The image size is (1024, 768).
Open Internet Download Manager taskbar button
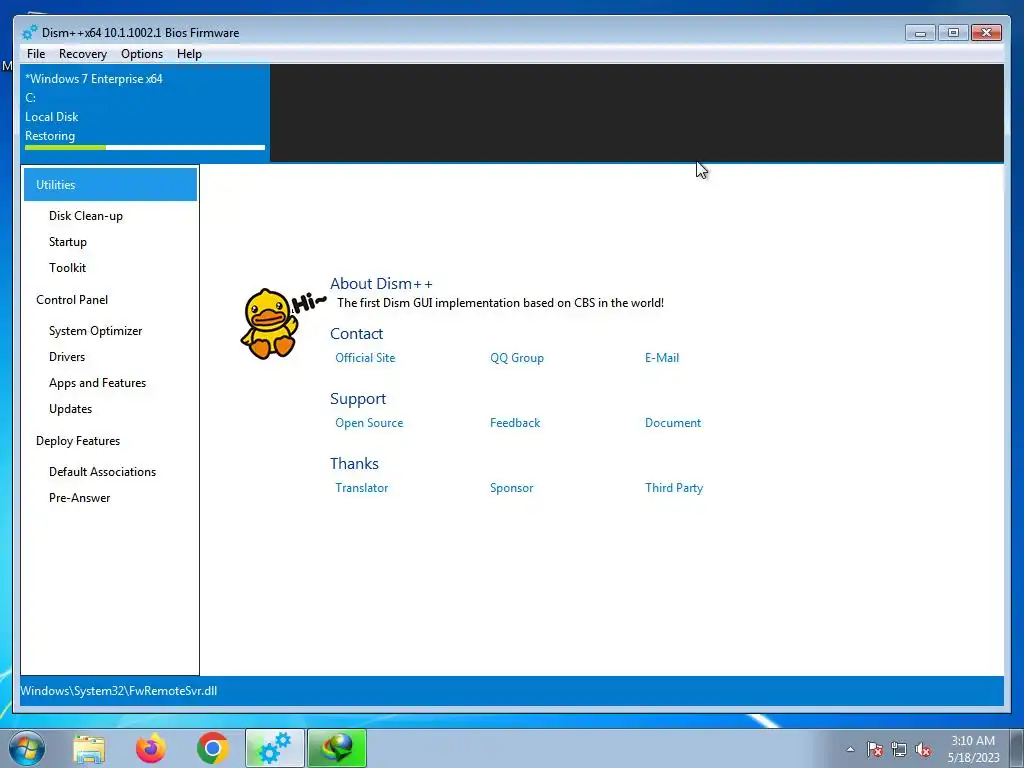(337, 748)
